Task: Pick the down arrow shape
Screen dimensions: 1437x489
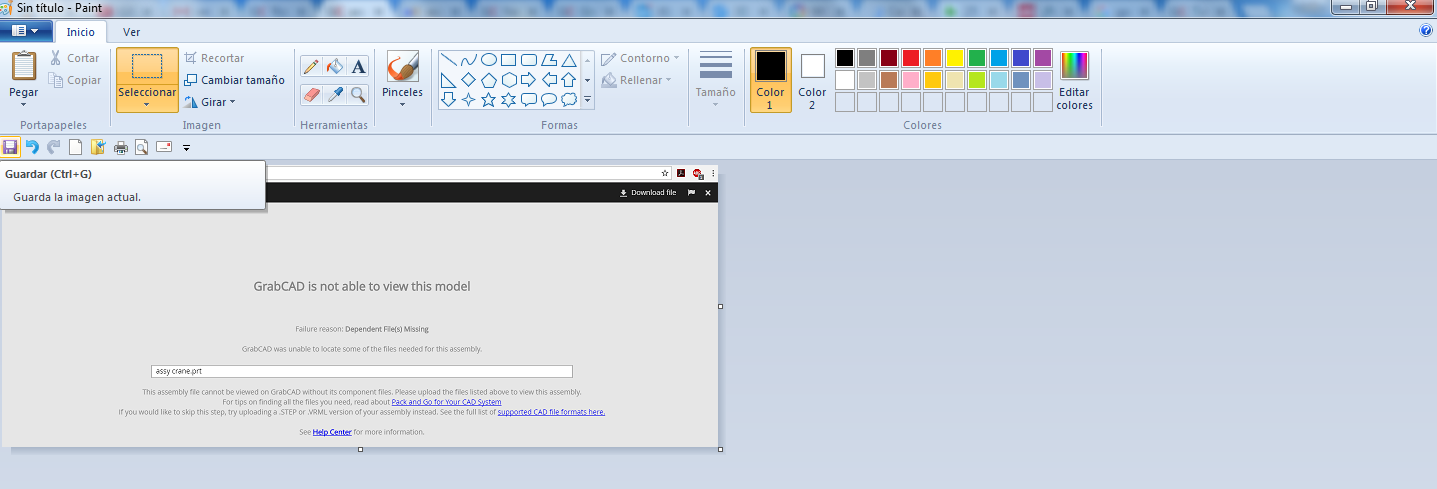Action: [x=448, y=99]
